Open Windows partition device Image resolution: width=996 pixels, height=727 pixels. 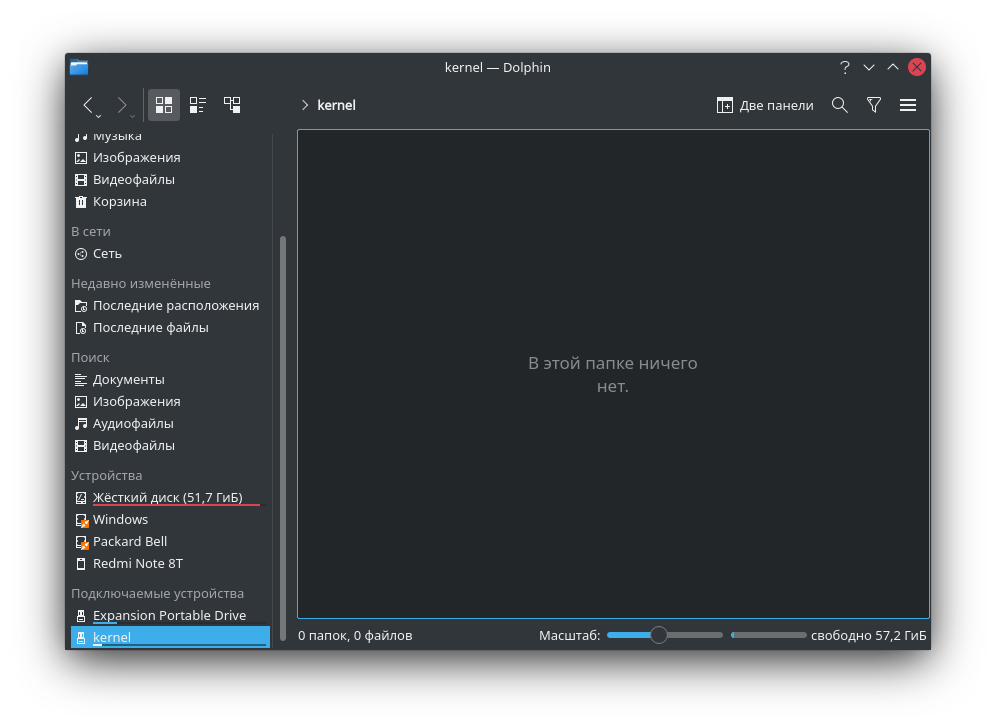point(170,520)
